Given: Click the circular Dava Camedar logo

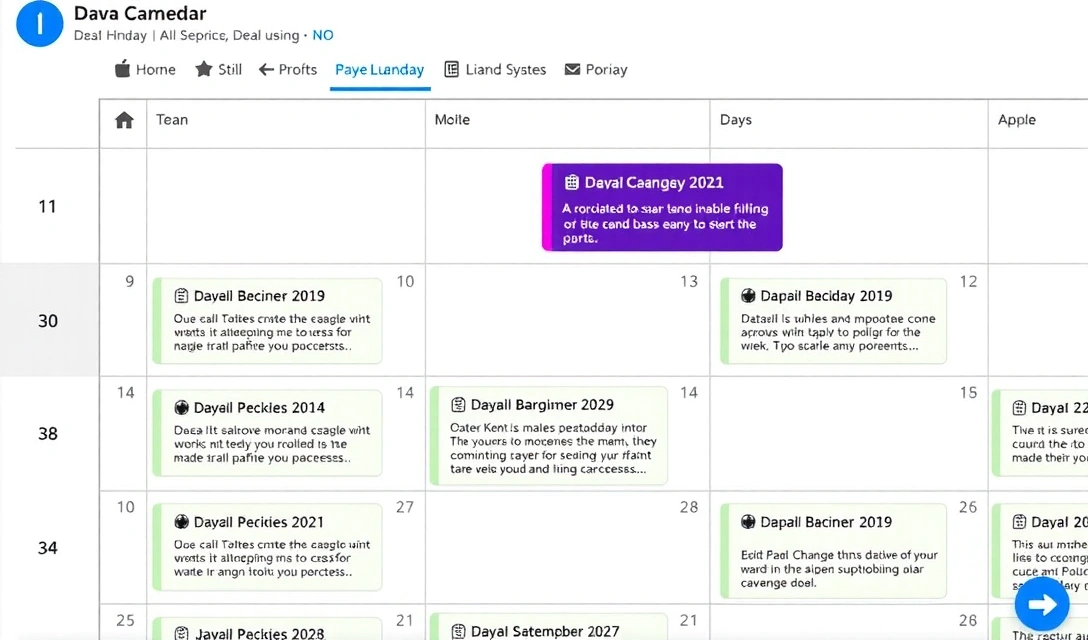Looking at the screenshot, I should click(x=40, y=23).
